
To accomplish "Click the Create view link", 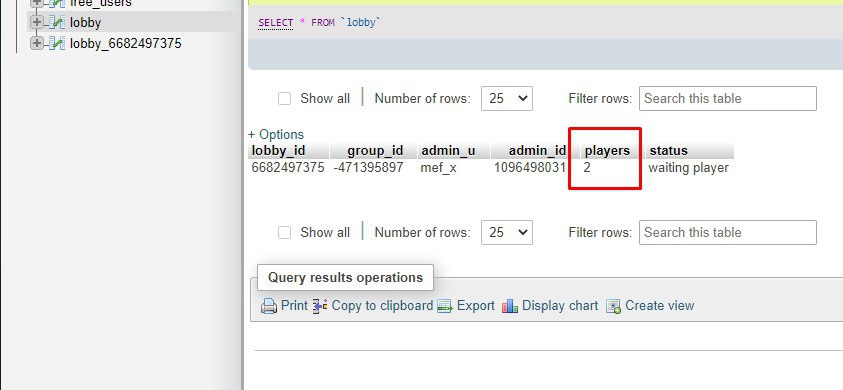I will [x=660, y=306].
